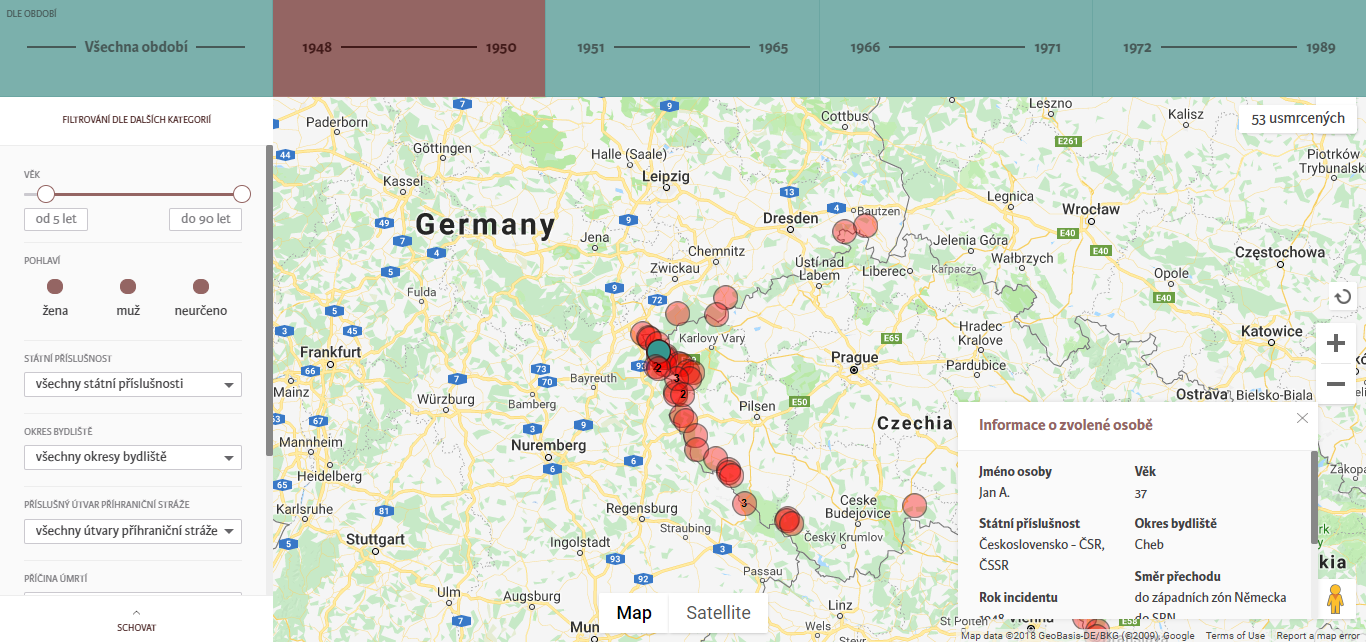Switch the map to Satellite view
Screen dimensions: 1366x642
[718, 613]
